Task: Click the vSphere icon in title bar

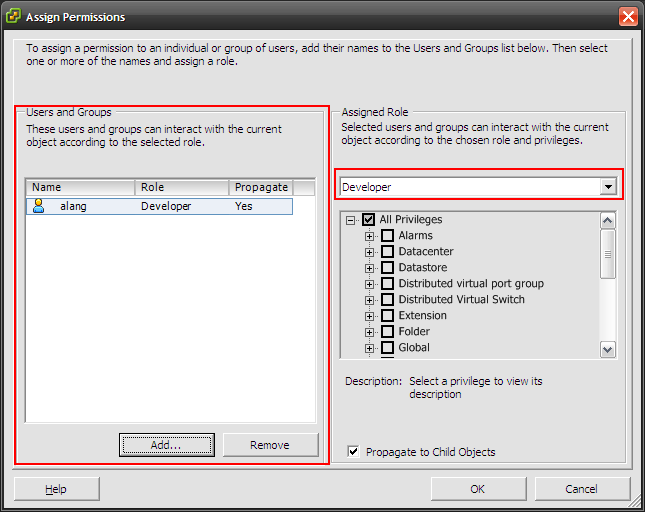Action: (x=13, y=16)
